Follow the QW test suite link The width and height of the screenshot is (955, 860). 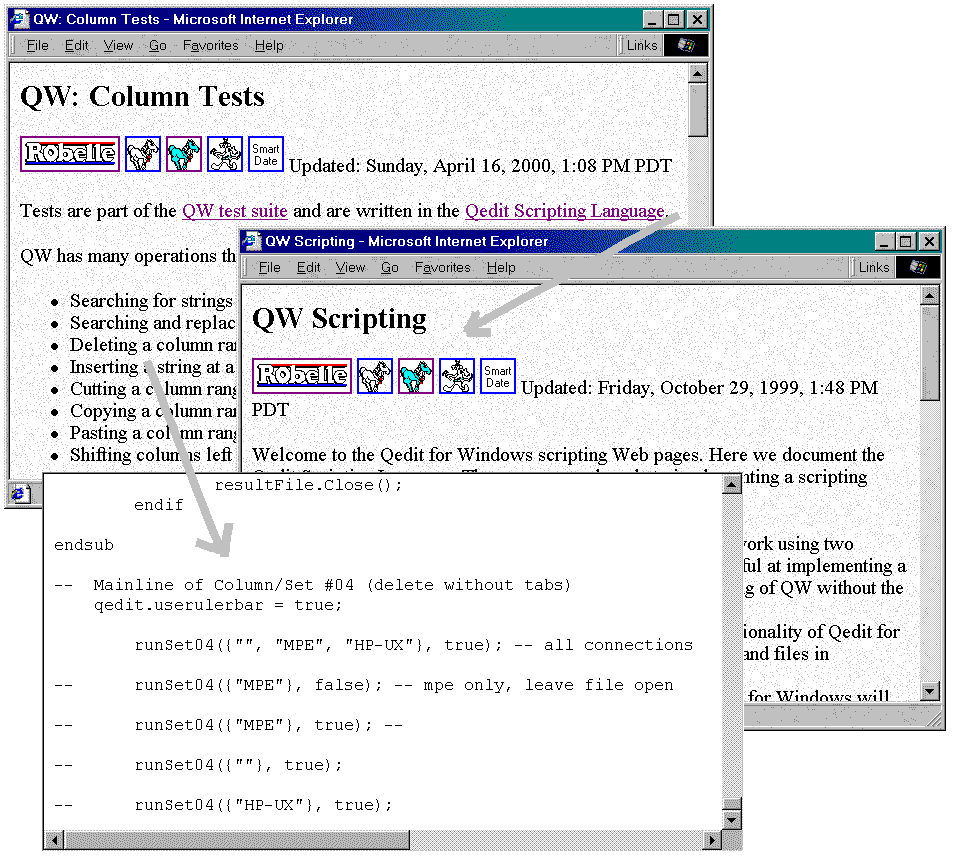tap(234, 211)
